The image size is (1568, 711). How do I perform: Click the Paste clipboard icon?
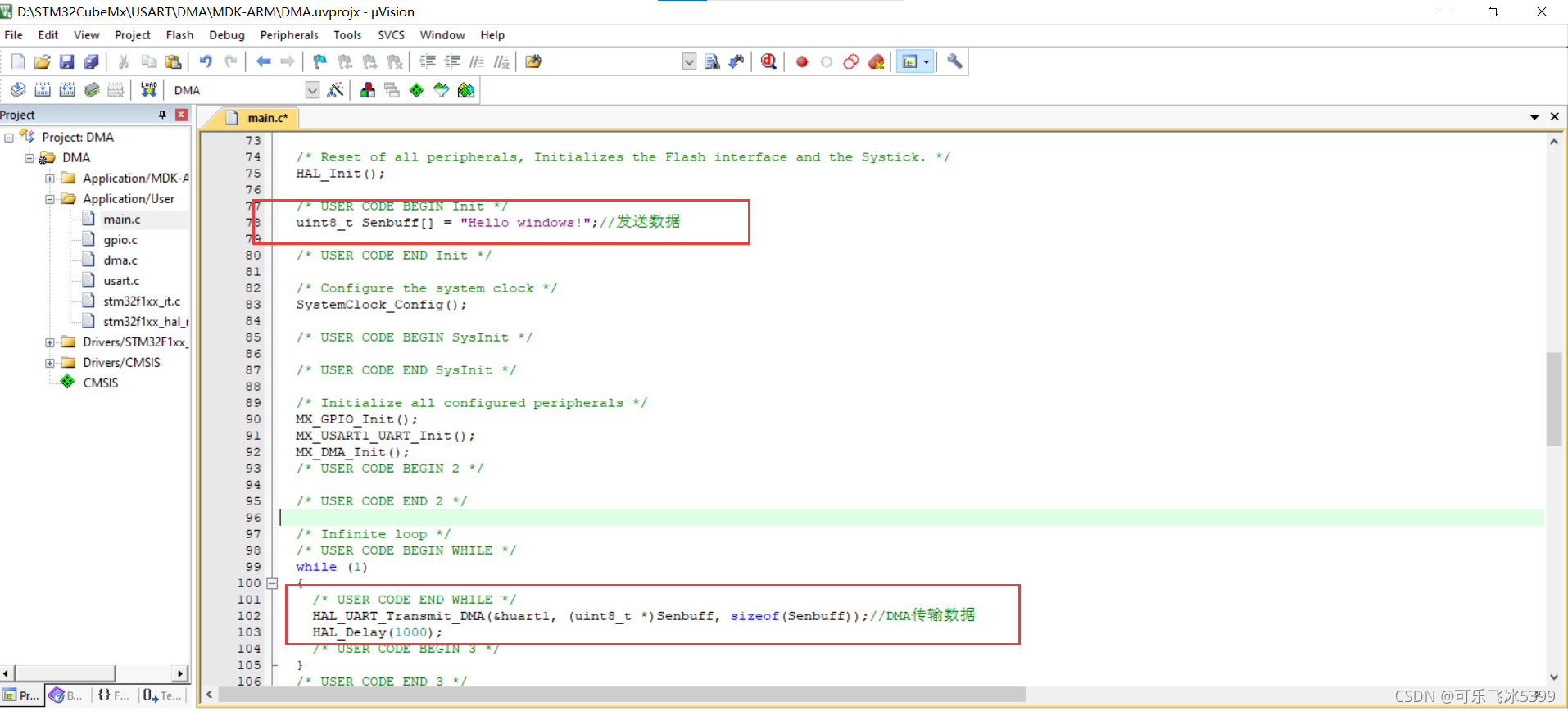173,61
